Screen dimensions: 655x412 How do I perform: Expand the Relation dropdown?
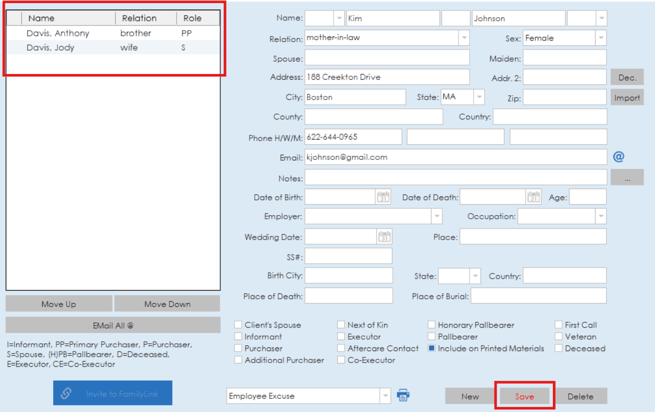[x=463, y=38]
